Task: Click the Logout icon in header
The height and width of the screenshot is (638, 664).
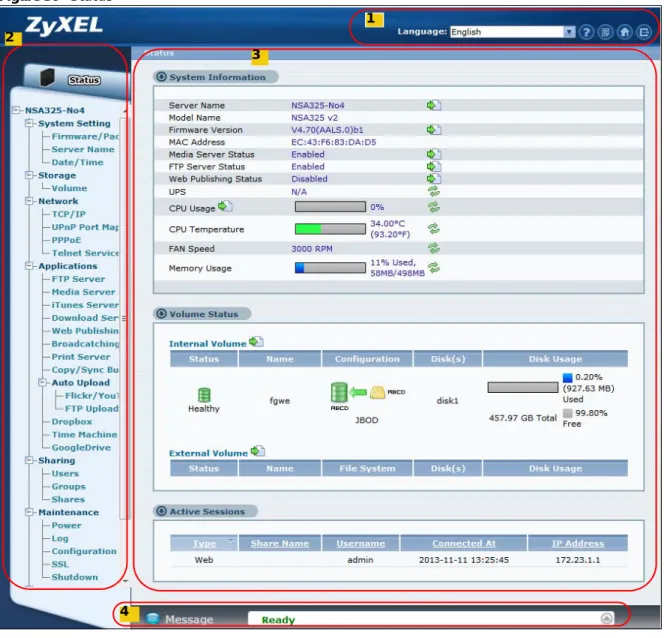Action: coord(644,32)
